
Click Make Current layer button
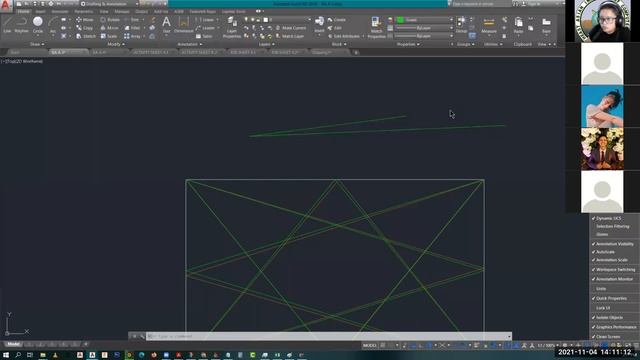pyautogui.click(x=291, y=28)
